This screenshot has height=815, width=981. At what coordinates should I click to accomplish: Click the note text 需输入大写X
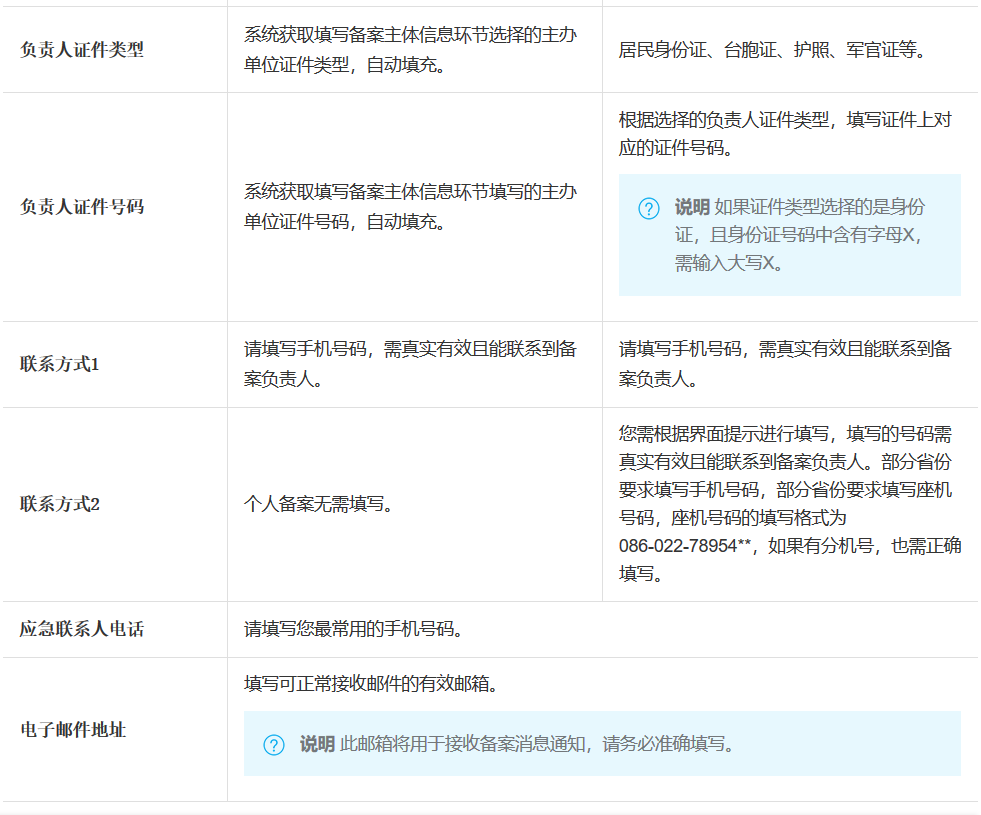point(729,264)
